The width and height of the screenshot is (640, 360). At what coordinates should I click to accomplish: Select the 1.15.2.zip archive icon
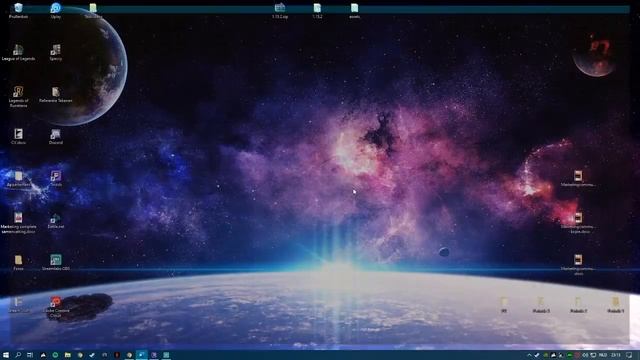pyautogui.click(x=280, y=11)
